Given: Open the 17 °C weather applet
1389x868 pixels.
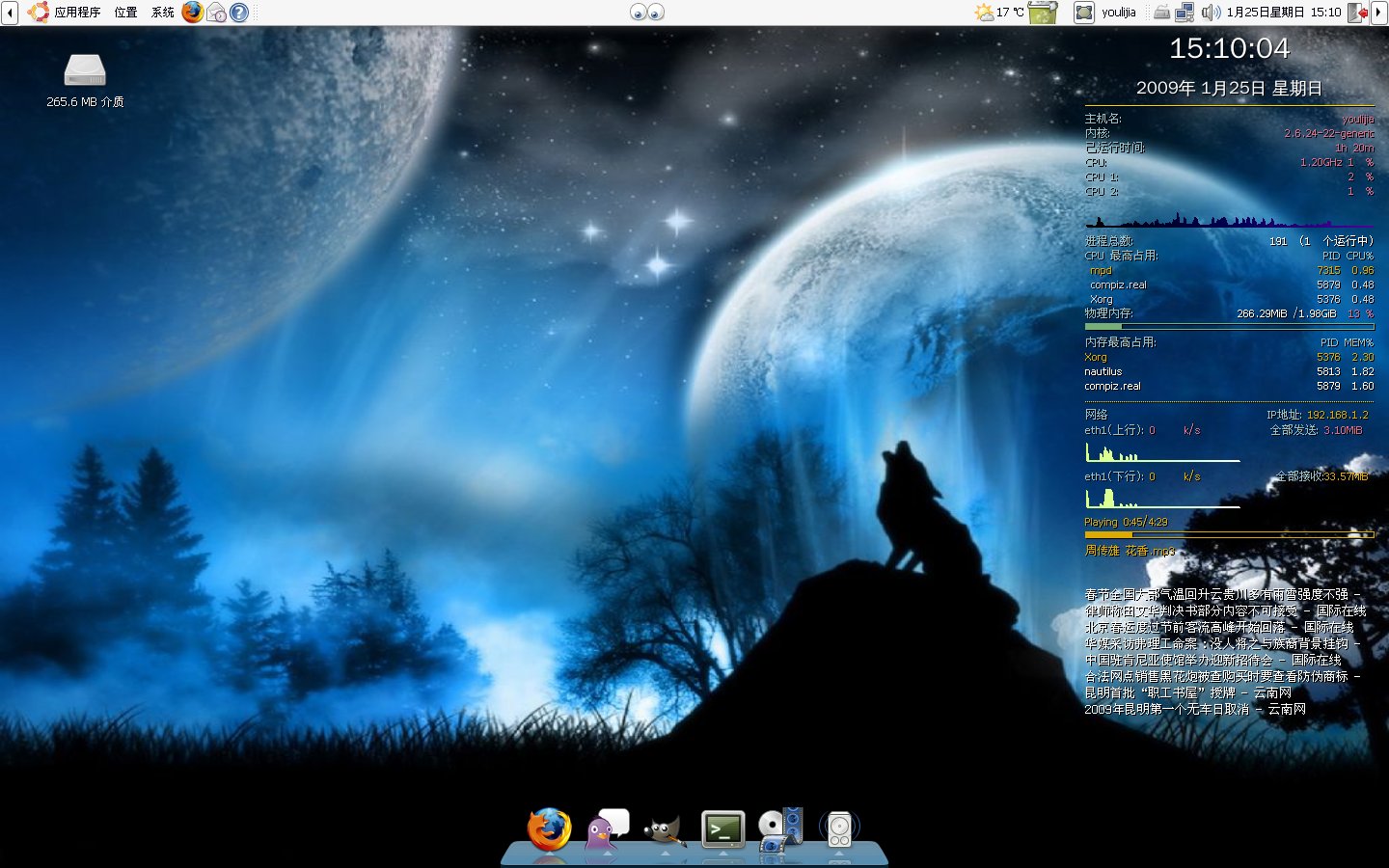Looking at the screenshot, I should coord(999,13).
